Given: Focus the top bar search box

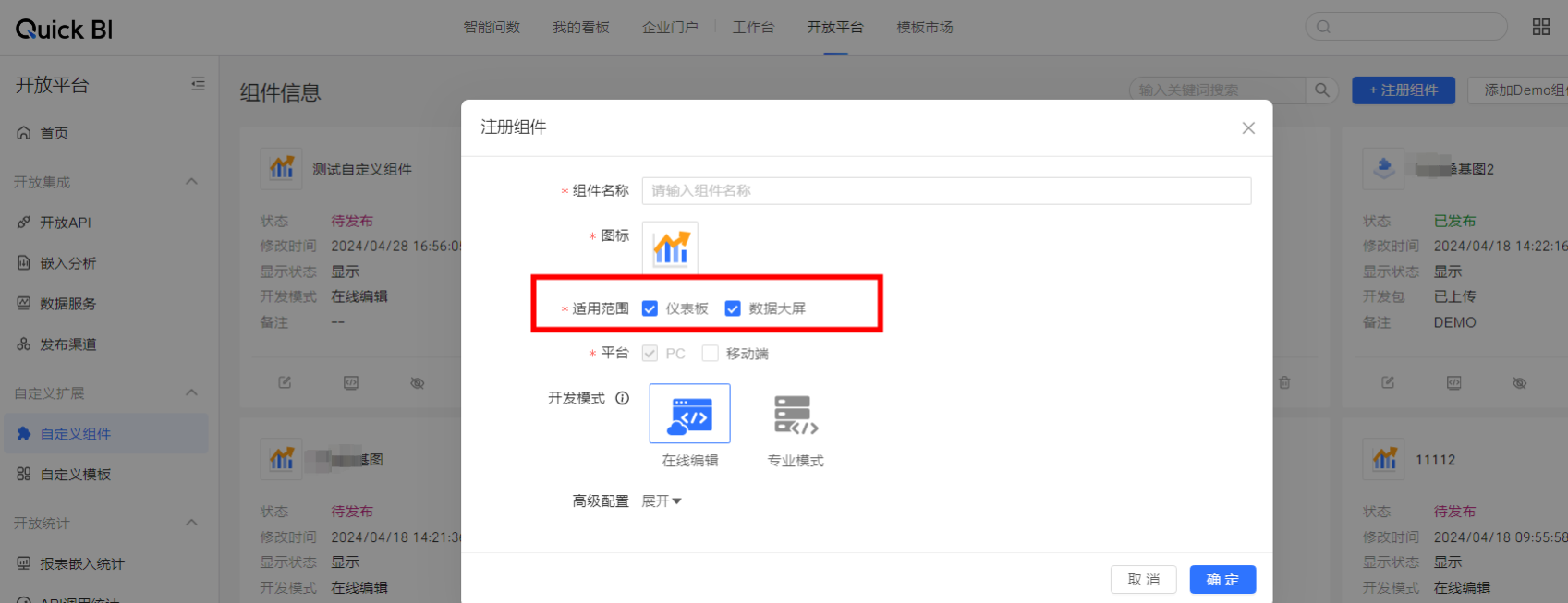Looking at the screenshot, I should pos(1405,27).
